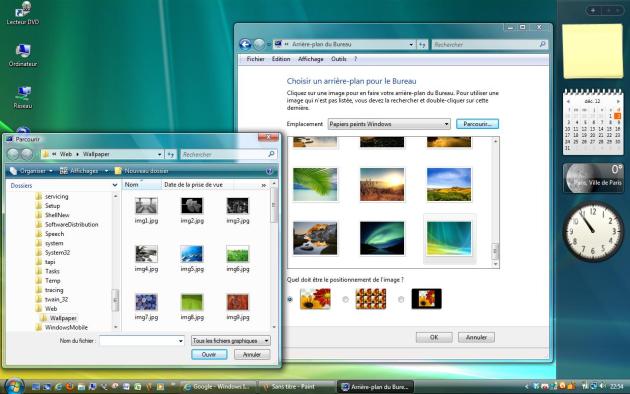
Task: Click the back arrow in Arrière-plan window
Action: coord(245,44)
